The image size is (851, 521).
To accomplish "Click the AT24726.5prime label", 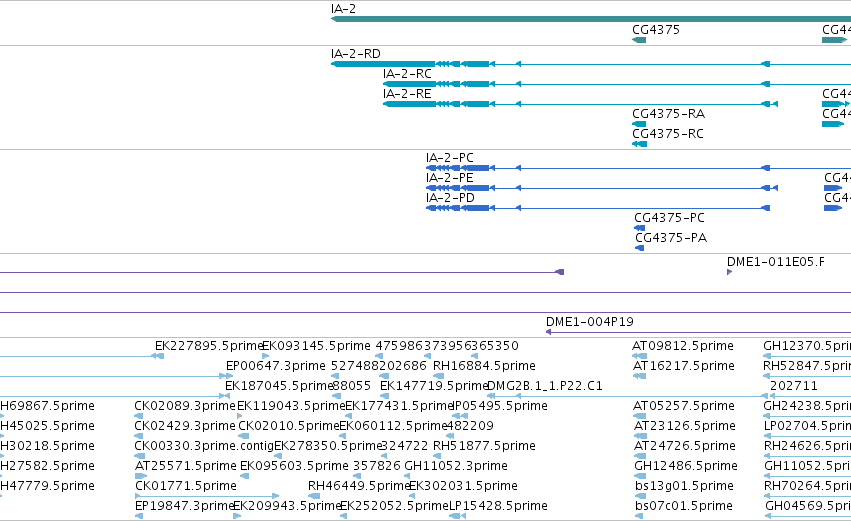I will click(684, 446).
